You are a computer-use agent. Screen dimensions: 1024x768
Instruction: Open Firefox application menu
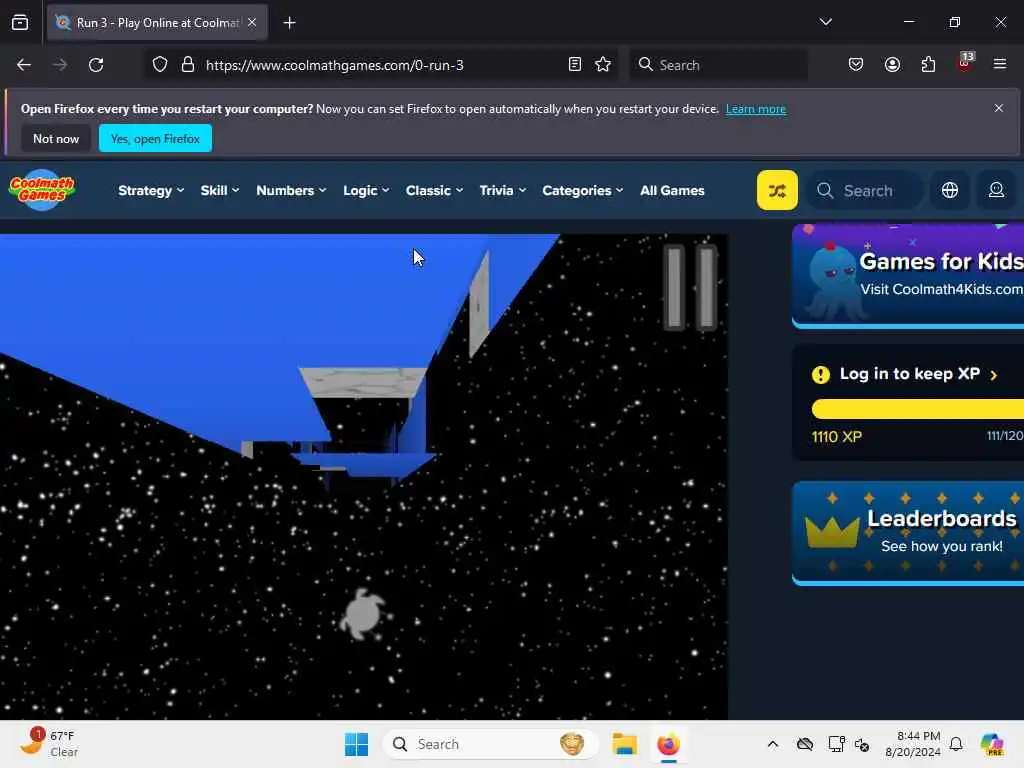tap(1000, 64)
